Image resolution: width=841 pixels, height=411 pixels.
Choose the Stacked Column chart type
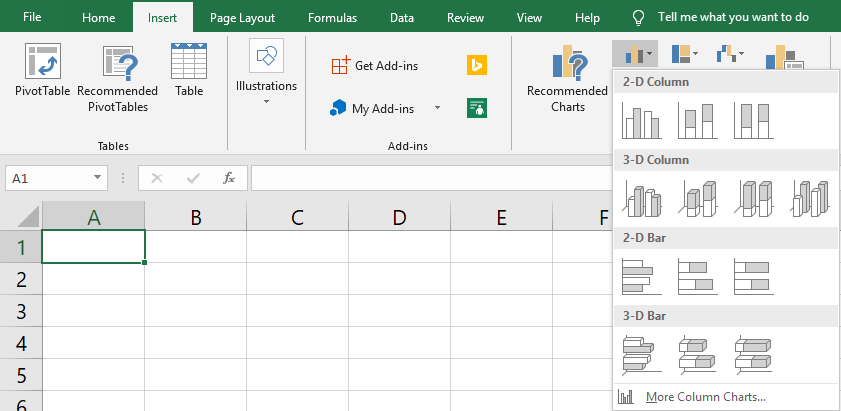[x=697, y=120]
